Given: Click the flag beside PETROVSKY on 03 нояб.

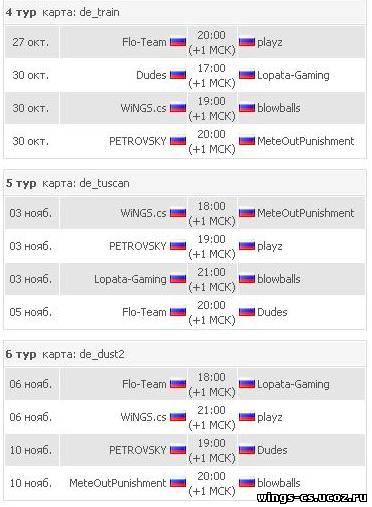Looking at the screenshot, I should (178, 246).
